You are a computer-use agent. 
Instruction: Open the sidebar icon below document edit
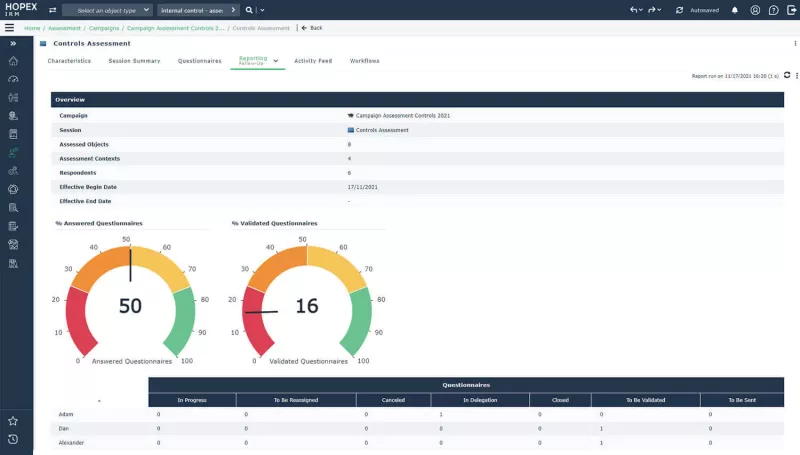(x=13, y=244)
